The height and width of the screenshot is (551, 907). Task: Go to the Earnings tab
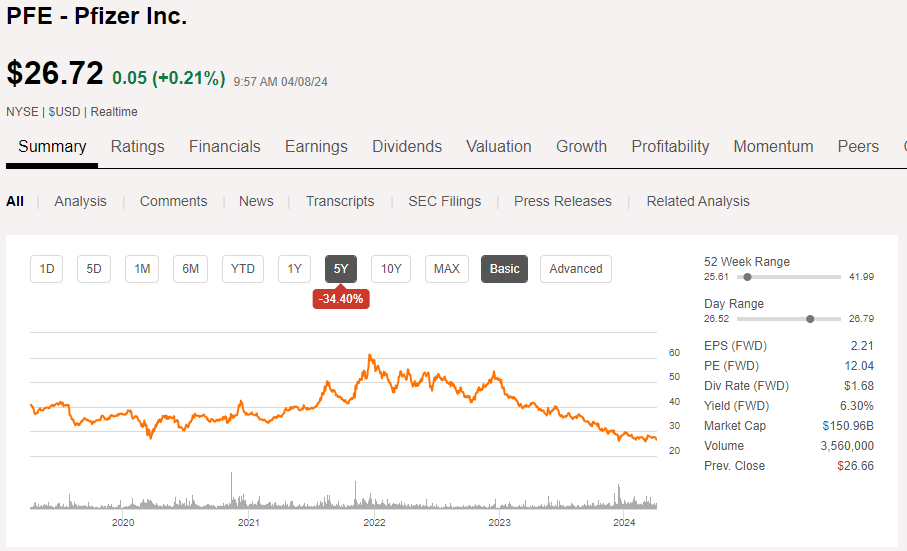point(316,147)
